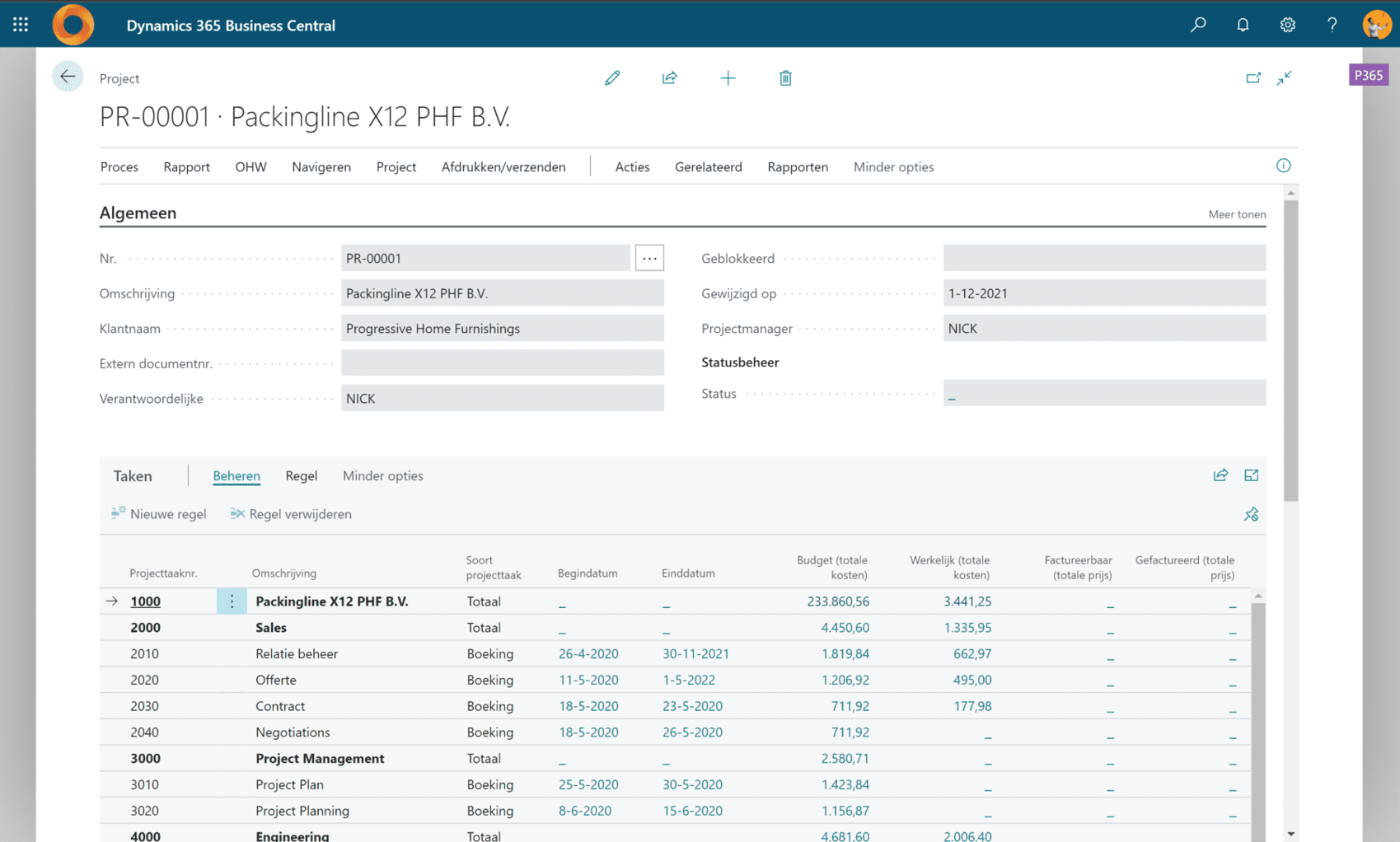Viewport: 1400px width, 842px height.
Task: Click the Verantwoordelijke field
Action: coord(503,398)
